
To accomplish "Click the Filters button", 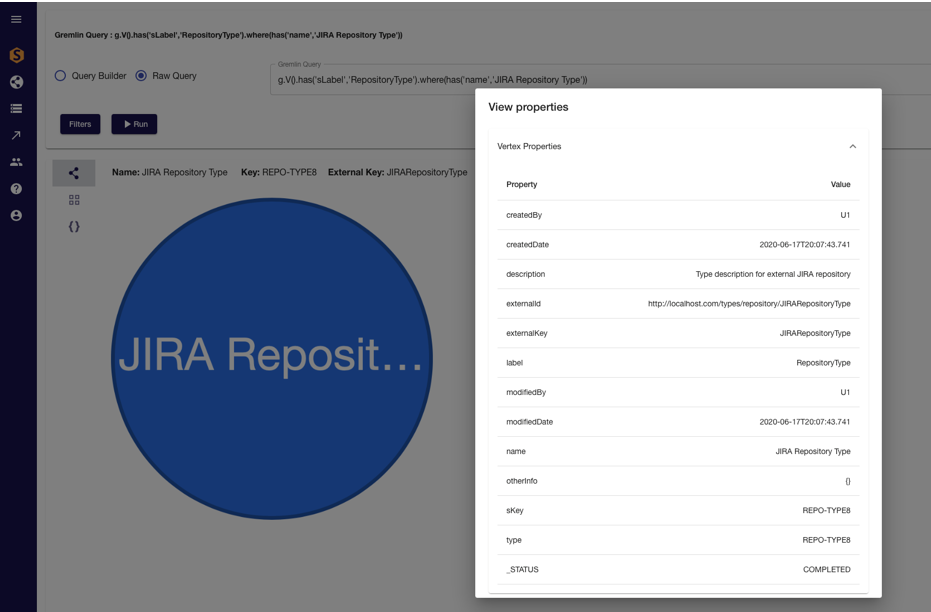I will [x=79, y=124].
